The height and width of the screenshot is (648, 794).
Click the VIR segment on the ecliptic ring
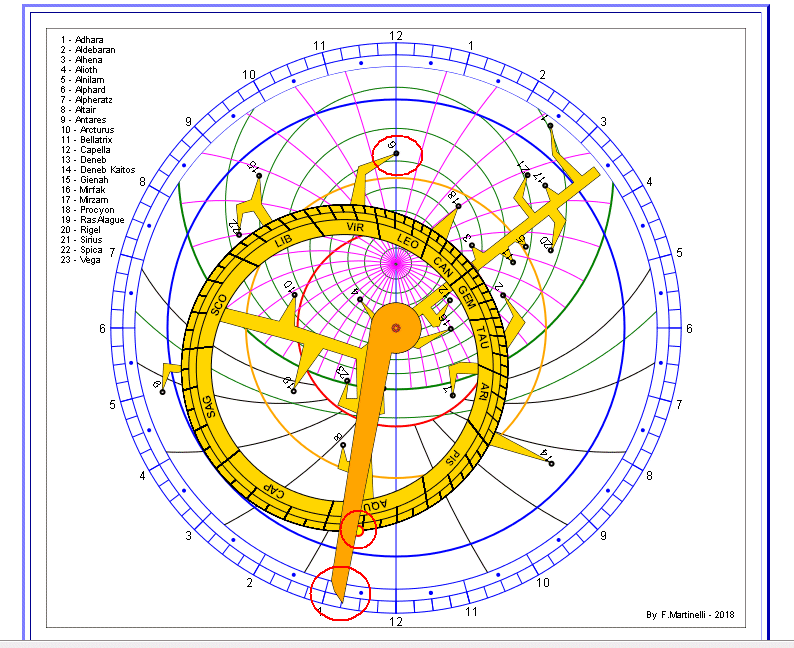pyautogui.click(x=355, y=228)
